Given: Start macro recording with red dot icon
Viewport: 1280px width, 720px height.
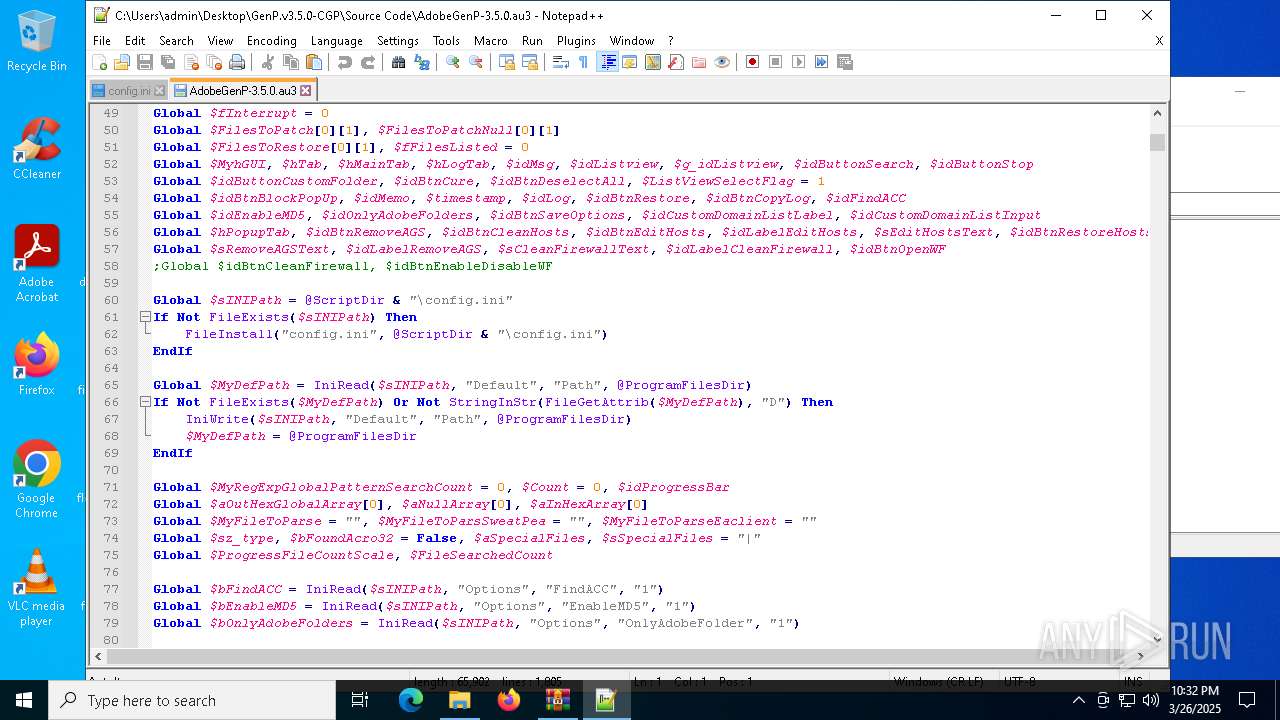Looking at the screenshot, I should (753, 62).
